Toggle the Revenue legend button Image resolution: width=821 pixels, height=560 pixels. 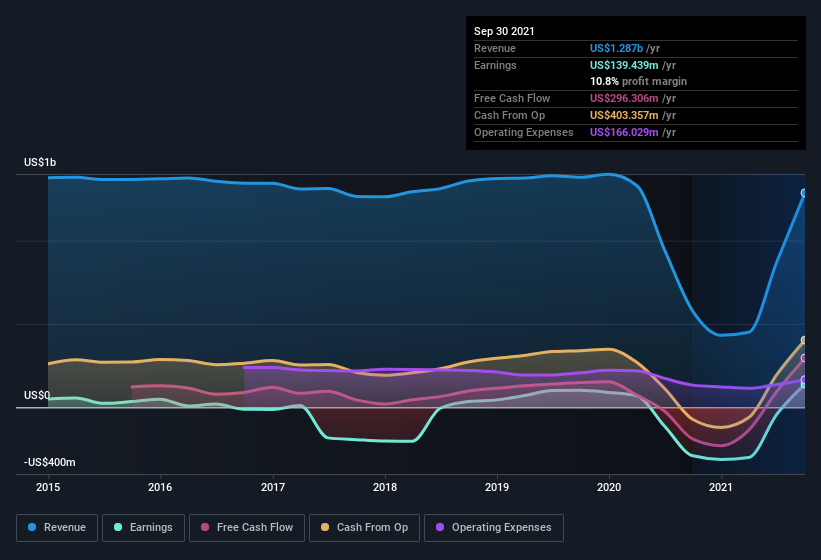click(57, 528)
